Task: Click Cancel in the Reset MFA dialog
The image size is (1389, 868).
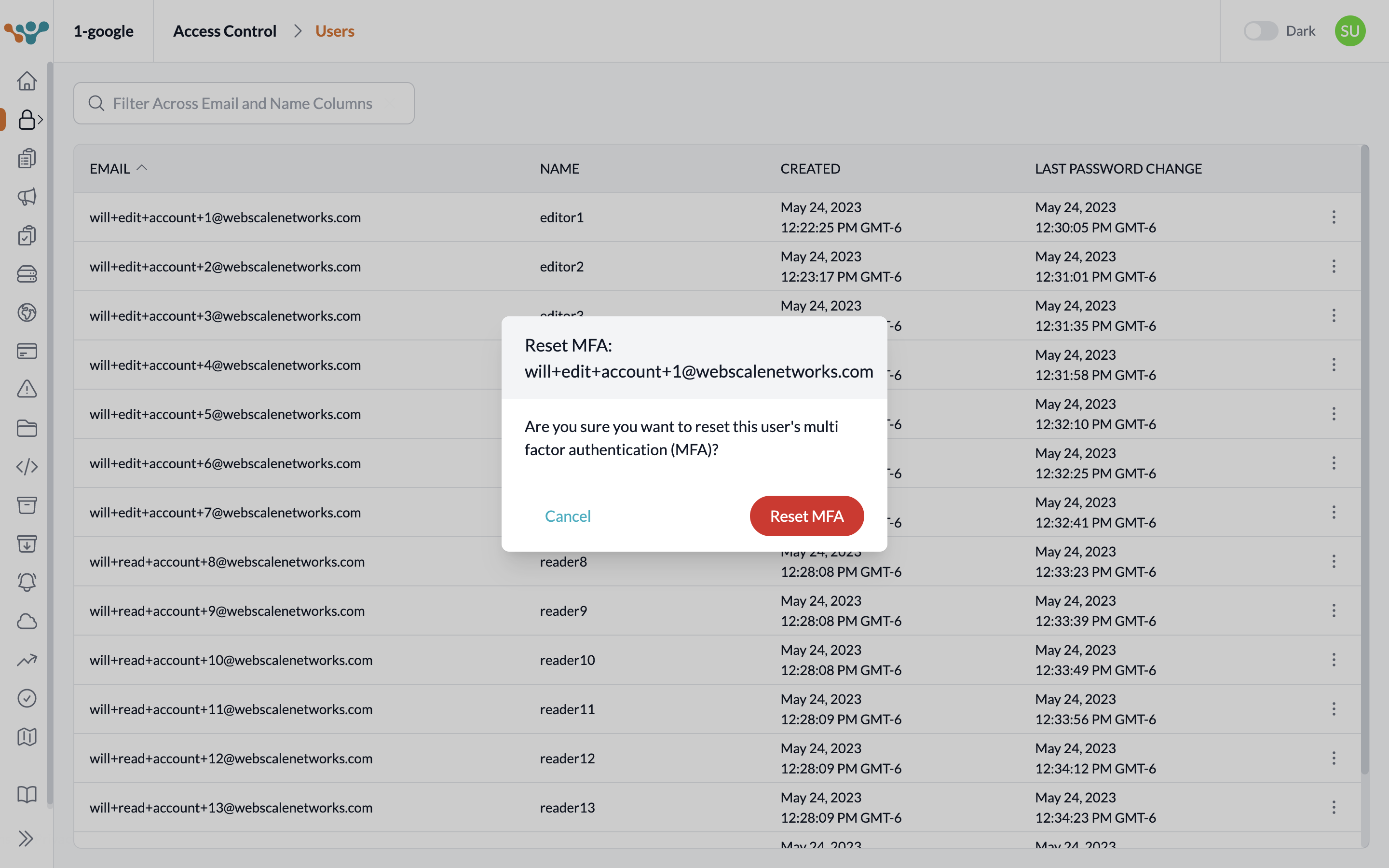Action: pos(567,515)
